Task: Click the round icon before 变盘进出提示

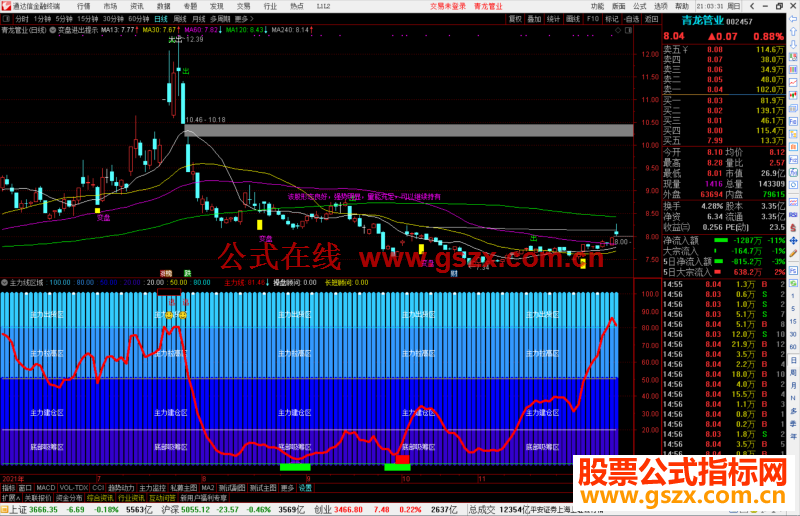Action: [53, 30]
